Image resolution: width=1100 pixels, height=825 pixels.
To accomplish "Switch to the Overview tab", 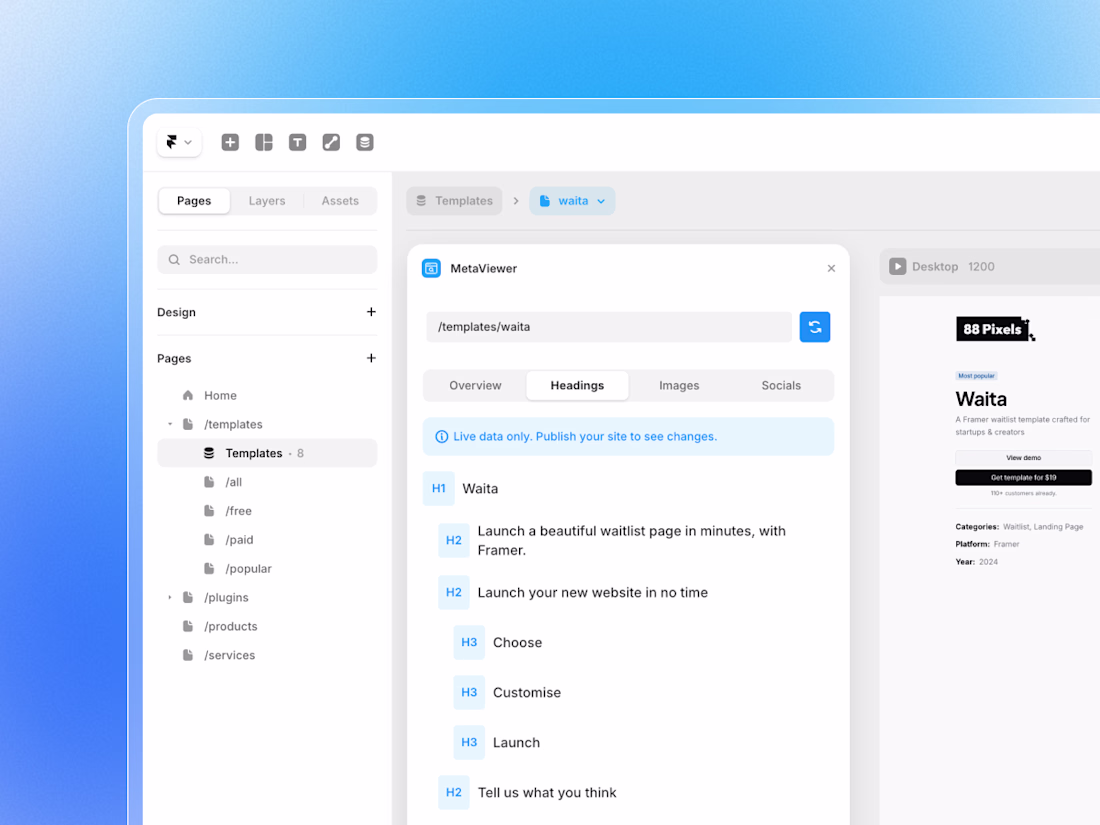I will coord(476,385).
